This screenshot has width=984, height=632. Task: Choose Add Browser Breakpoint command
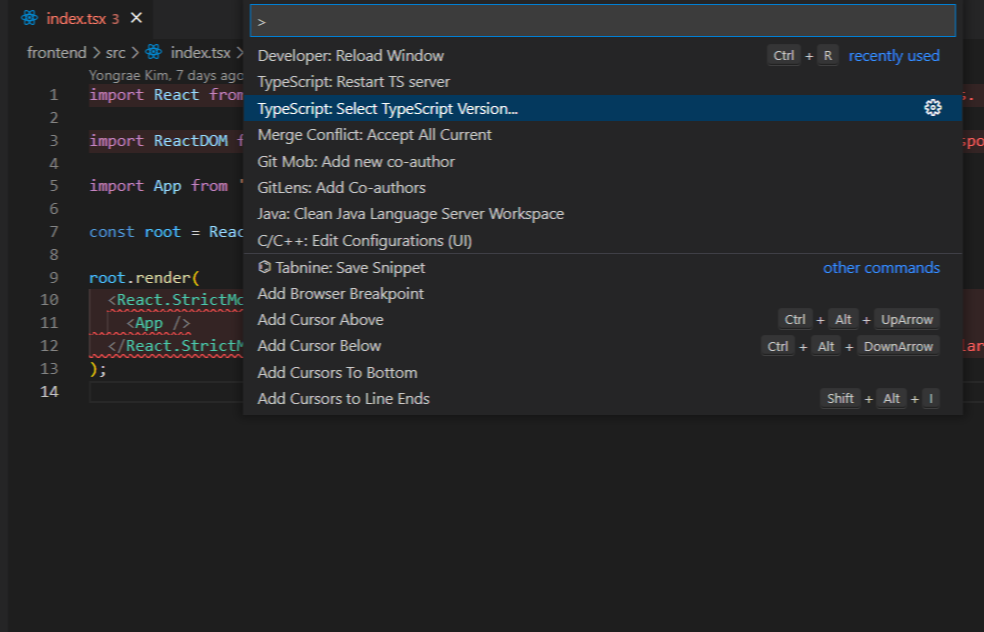pos(602,294)
